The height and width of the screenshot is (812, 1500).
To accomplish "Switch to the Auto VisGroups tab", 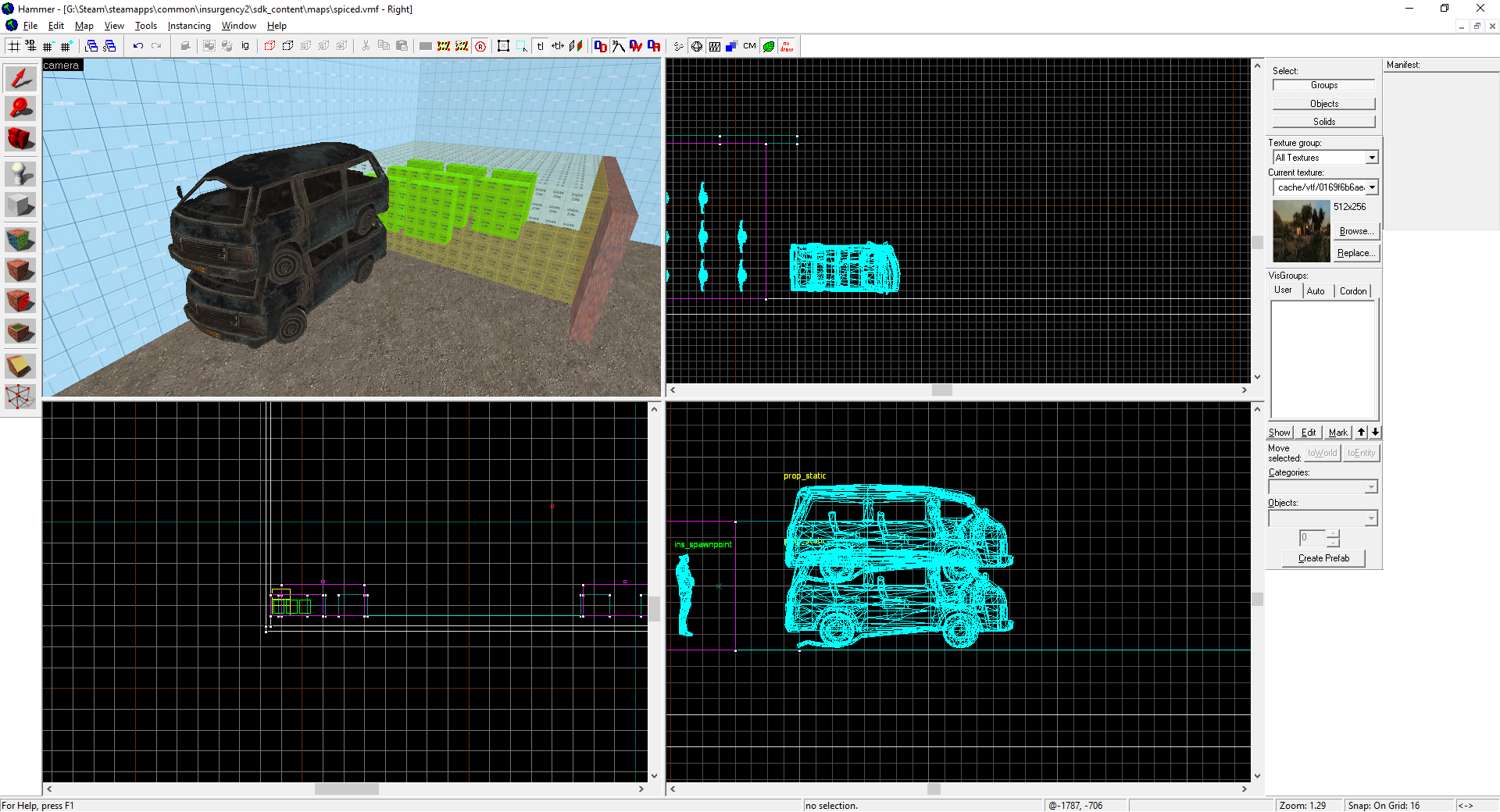I will click(x=1316, y=291).
